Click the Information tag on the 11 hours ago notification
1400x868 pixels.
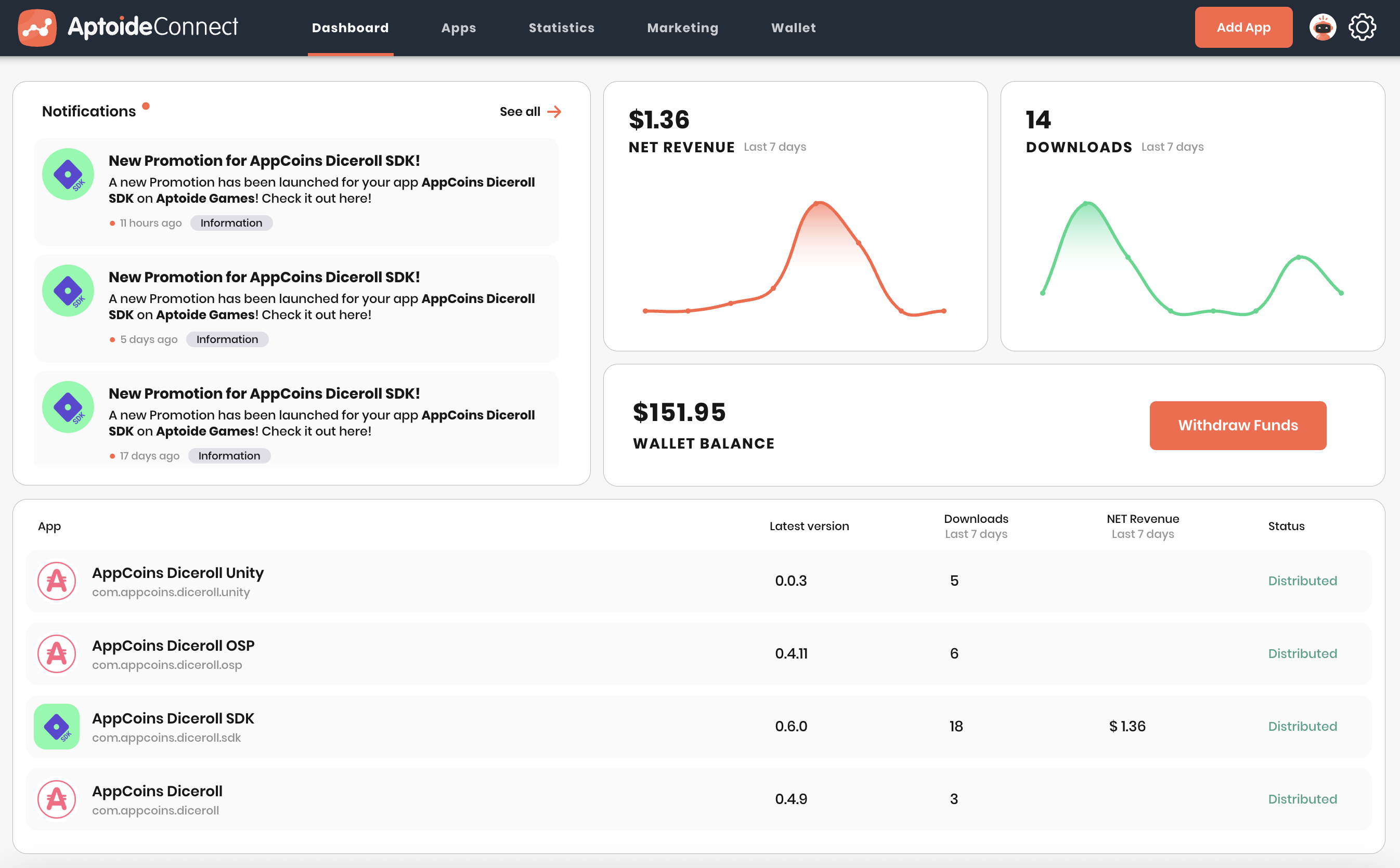pyautogui.click(x=231, y=223)
